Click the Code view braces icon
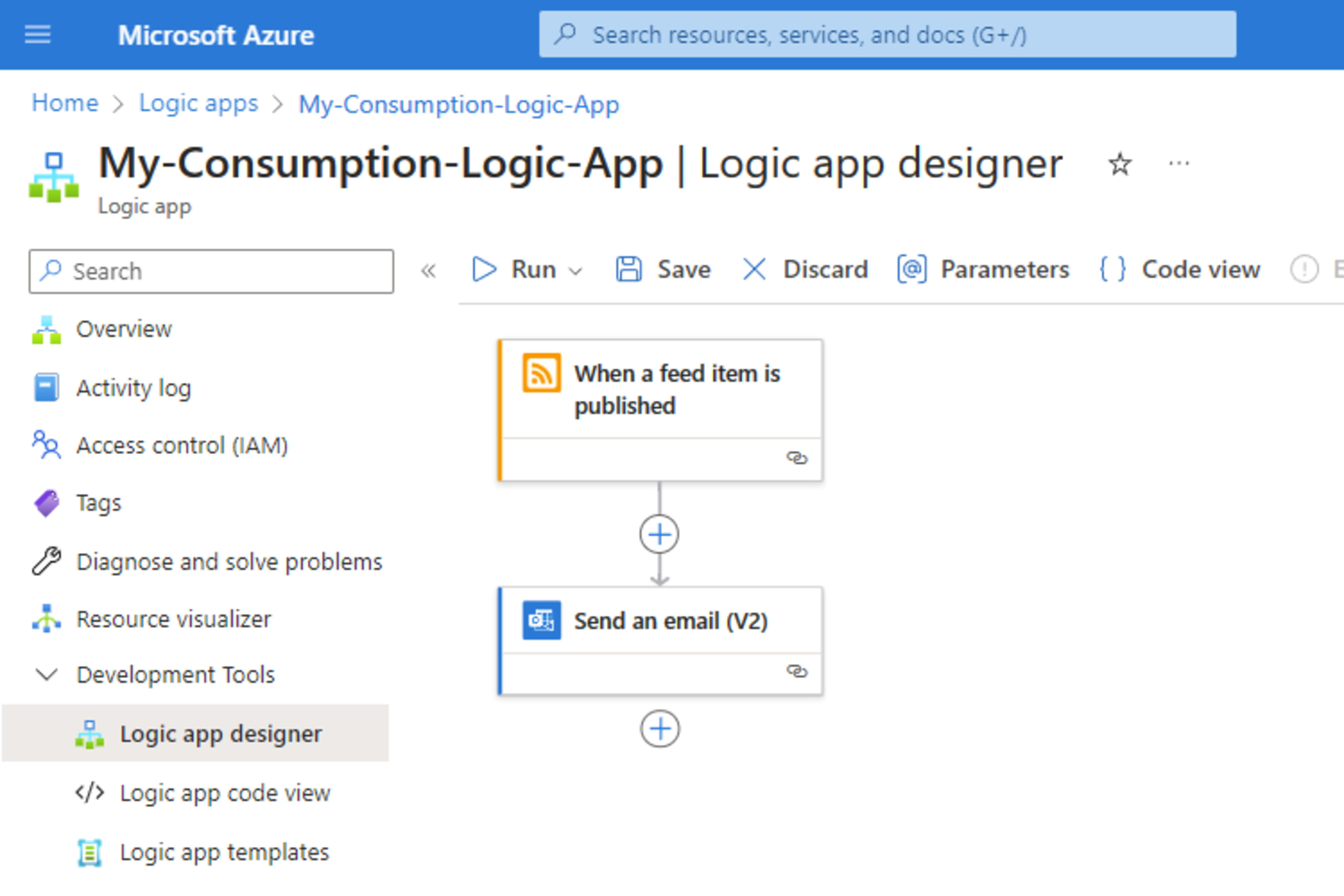Image resolution: width=1344 pixels, height=896 pixels. 1113,269
